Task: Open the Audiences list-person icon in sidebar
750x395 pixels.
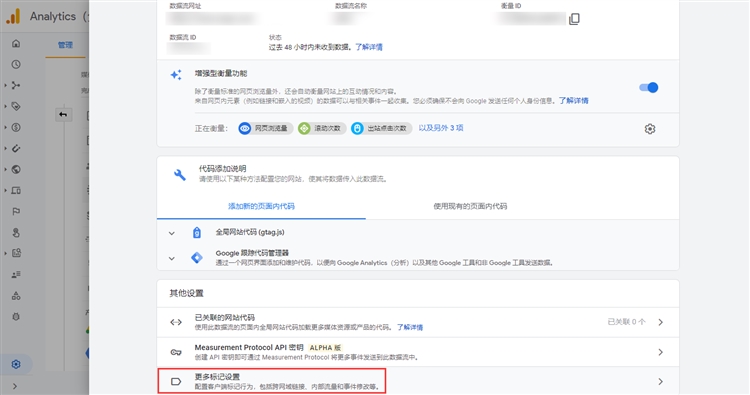Action: pos(16,274)
